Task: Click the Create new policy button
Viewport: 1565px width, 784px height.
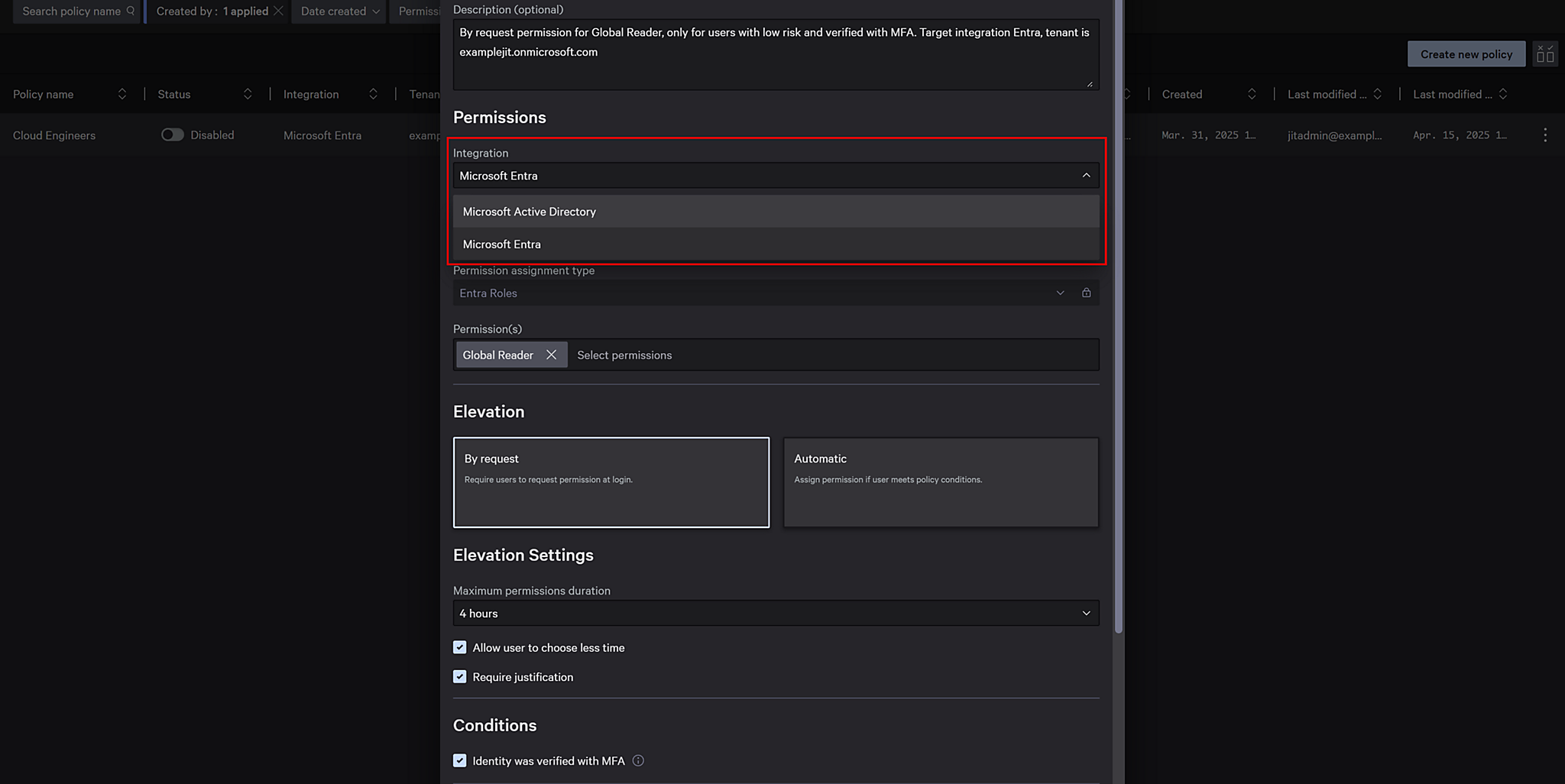Action: tap(1466, 53)
